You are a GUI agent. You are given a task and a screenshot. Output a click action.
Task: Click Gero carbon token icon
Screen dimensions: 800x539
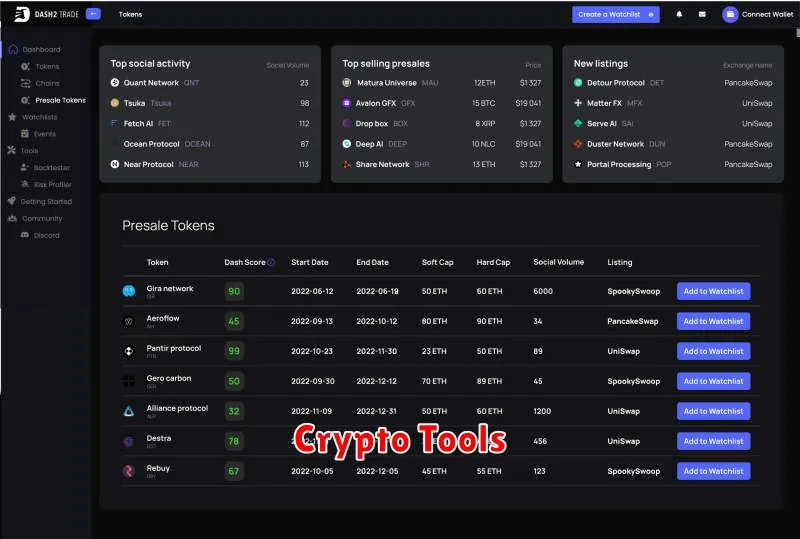click(129, 381)
